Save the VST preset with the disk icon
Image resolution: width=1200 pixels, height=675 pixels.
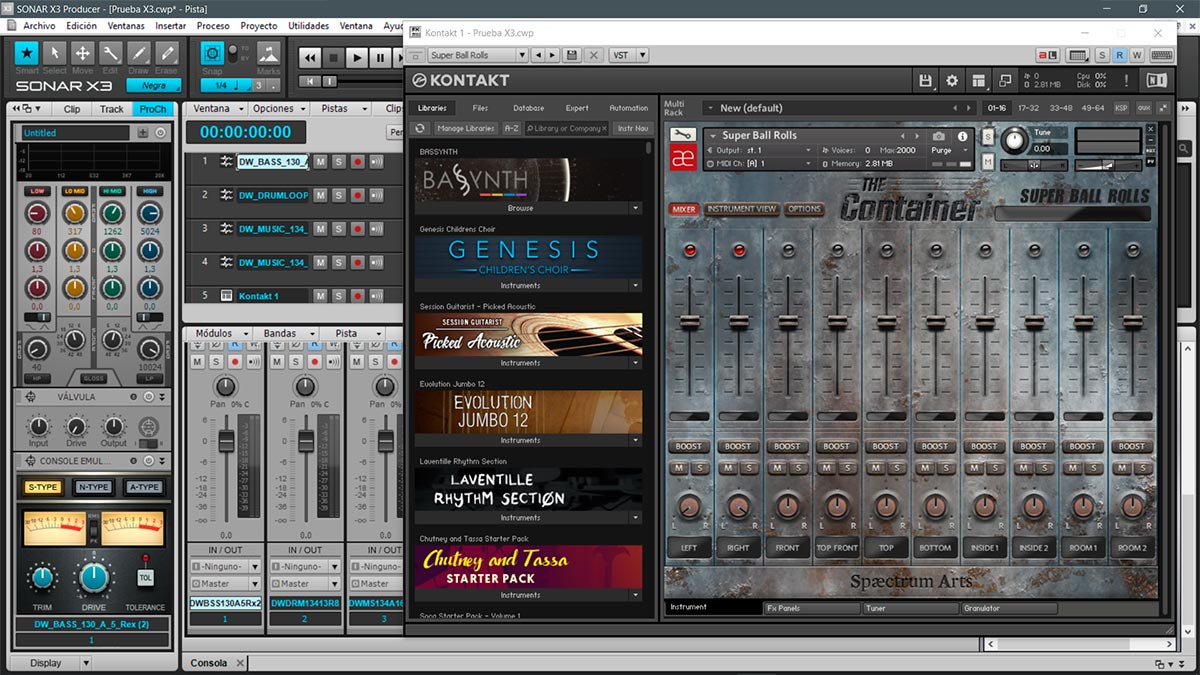coord(572,55)
